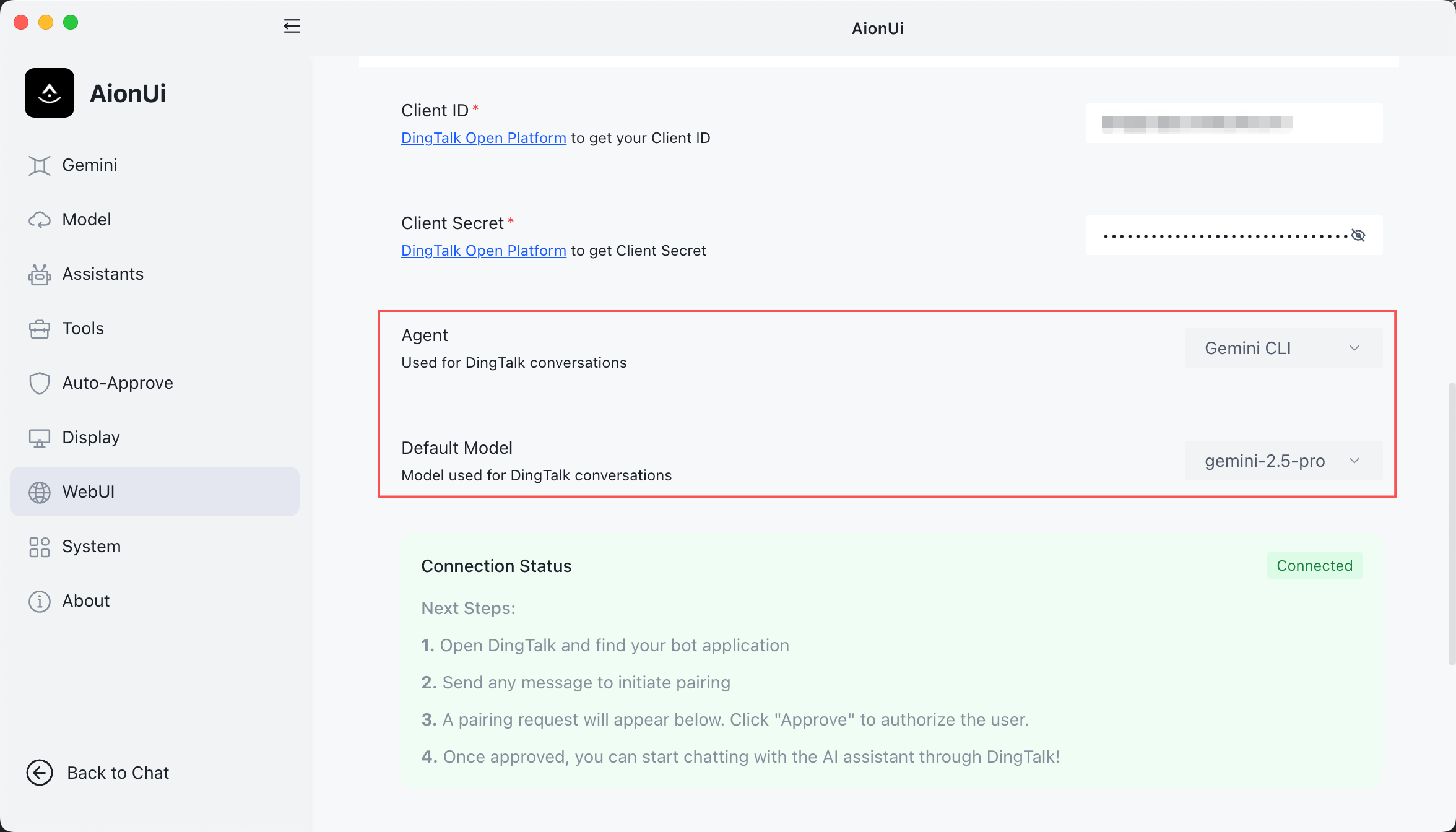Open System settings
The width and height of the screenshot is (1456, 832).
155,547
